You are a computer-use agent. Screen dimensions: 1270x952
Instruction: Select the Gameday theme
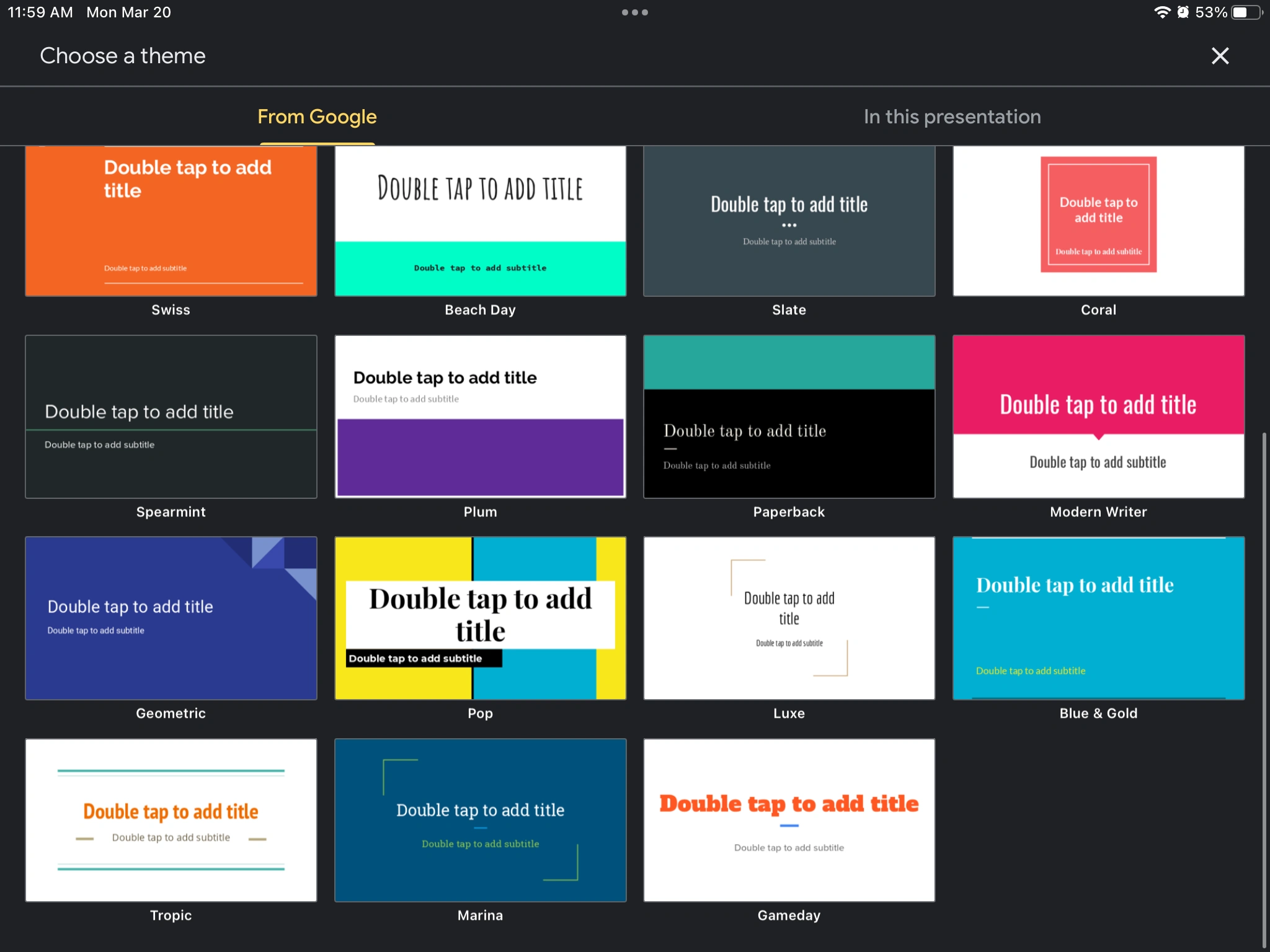click(x=789, y=819)
